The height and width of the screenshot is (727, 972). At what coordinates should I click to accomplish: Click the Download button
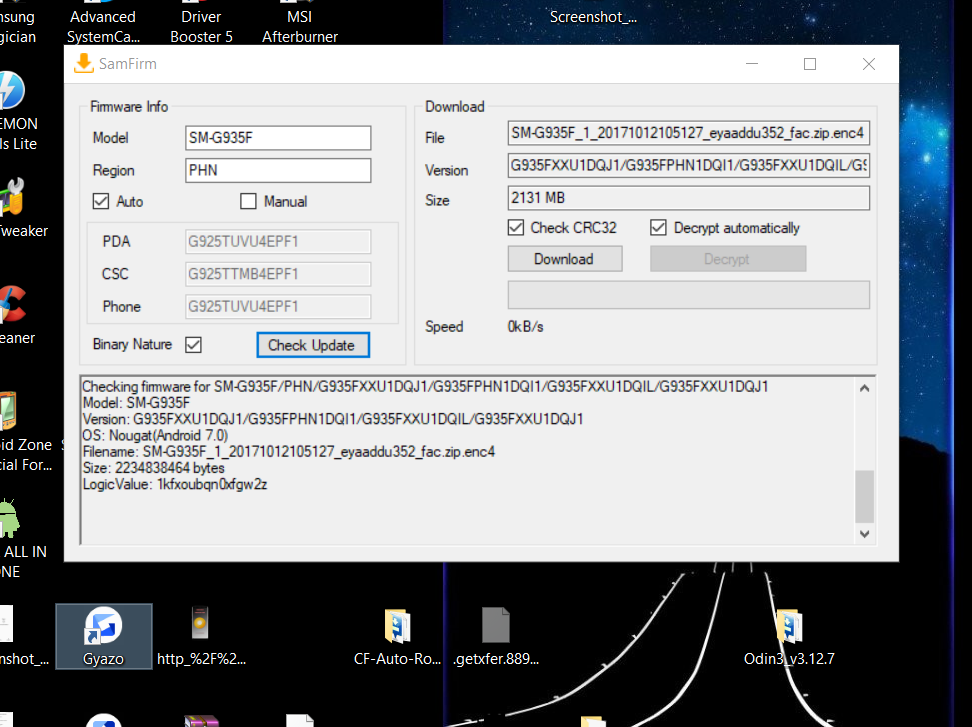565,258
